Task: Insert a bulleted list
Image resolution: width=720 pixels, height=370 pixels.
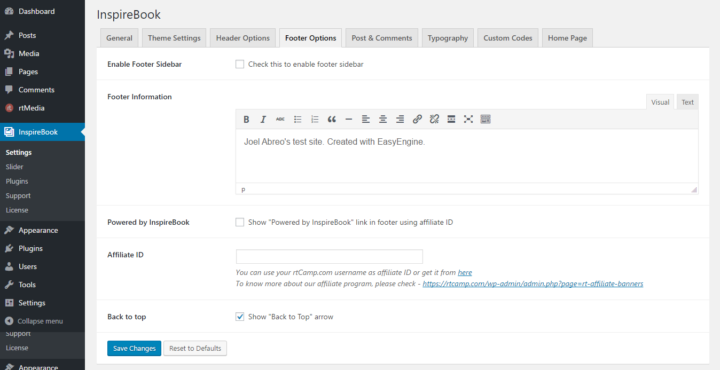Action: point(298,119)
